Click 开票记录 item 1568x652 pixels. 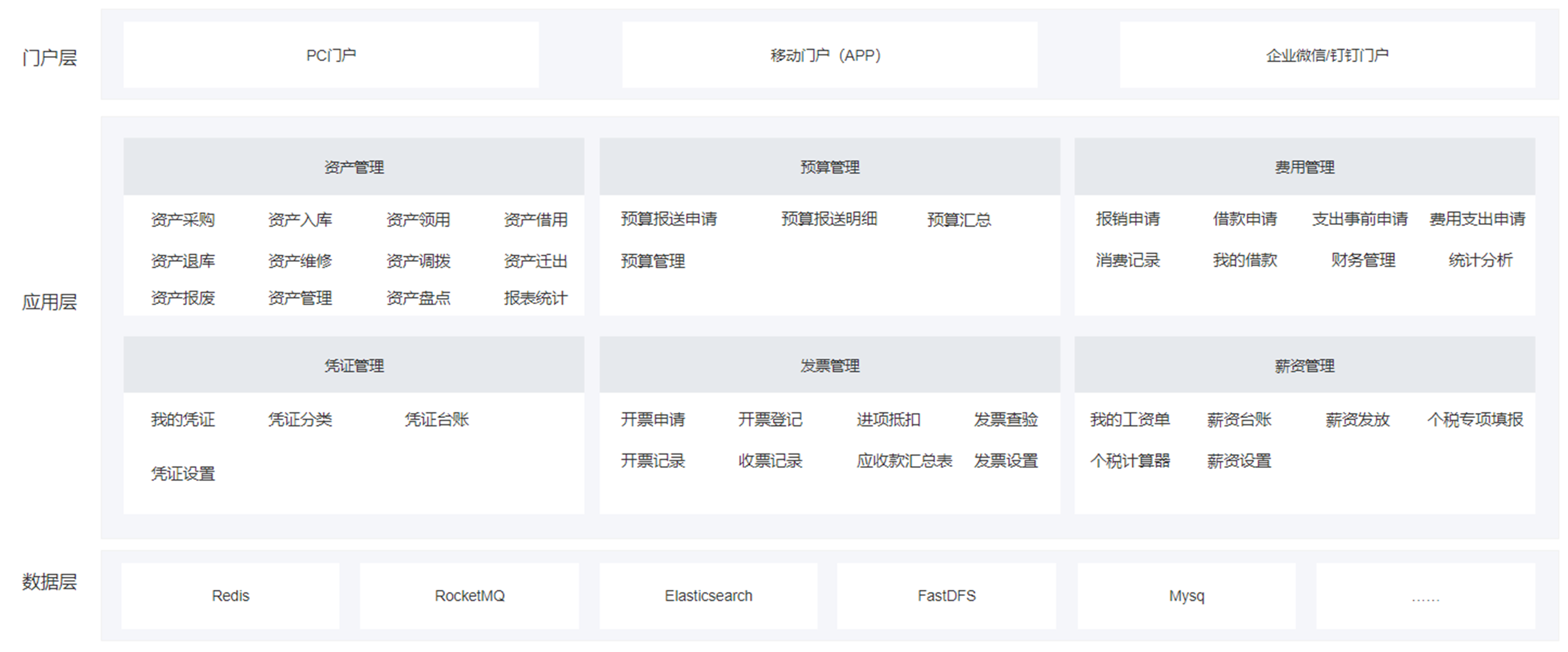[653, 461]
